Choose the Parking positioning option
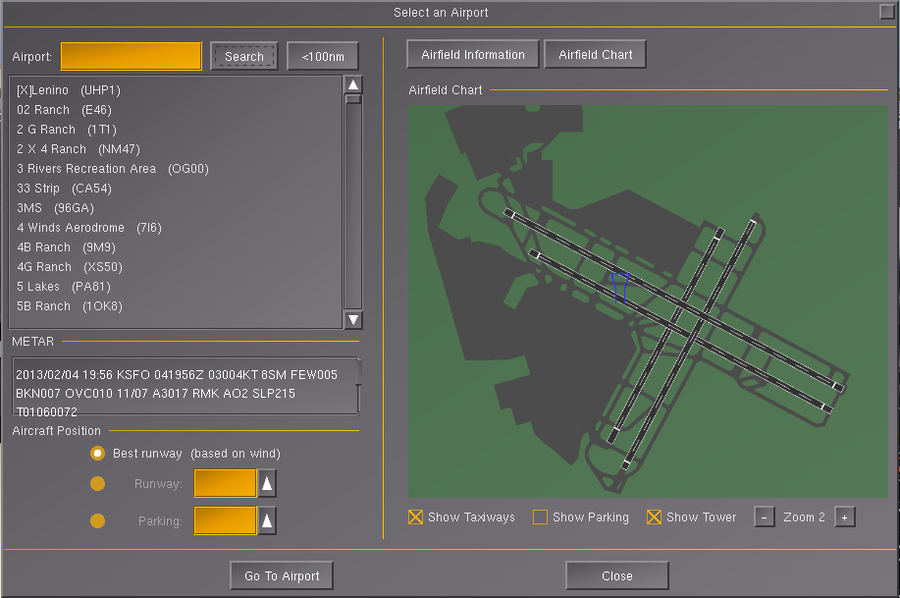This screenshot has width=900, height=598. 97,519
